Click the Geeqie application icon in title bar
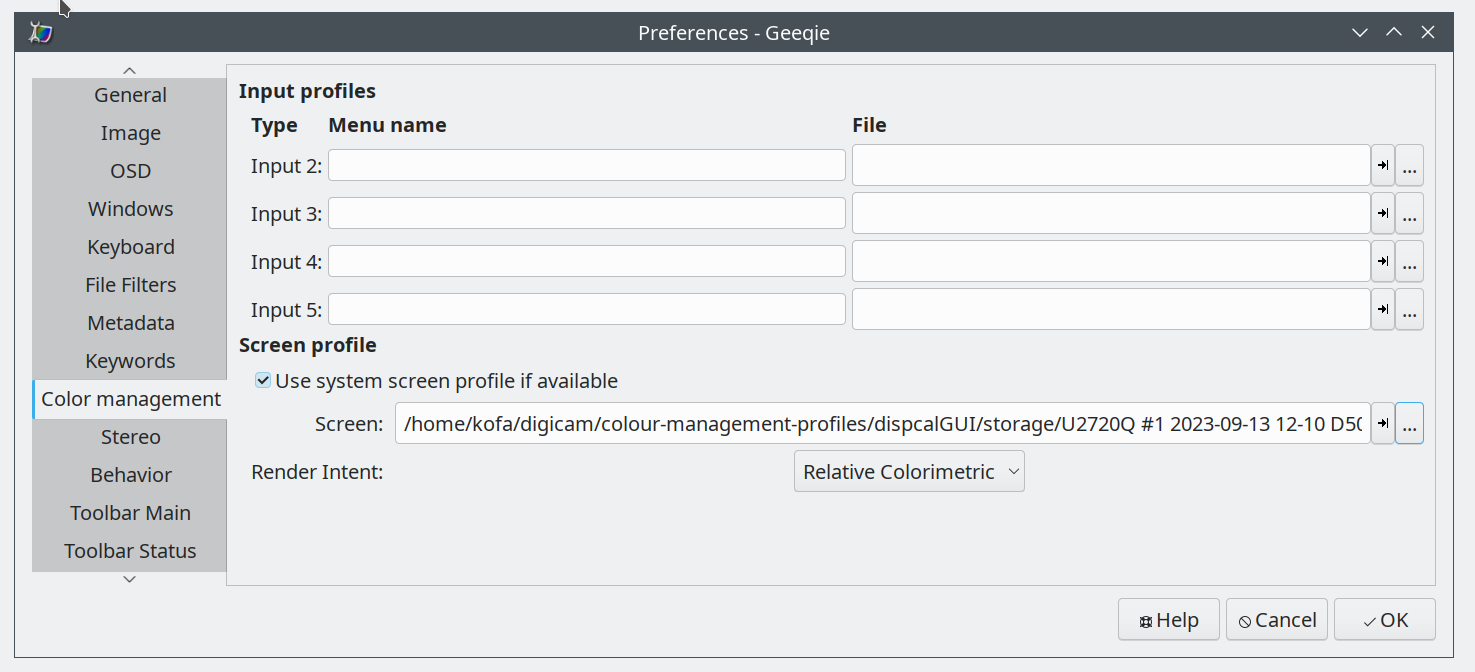This screenshot has width=1475, height=672. click(41, 33)
